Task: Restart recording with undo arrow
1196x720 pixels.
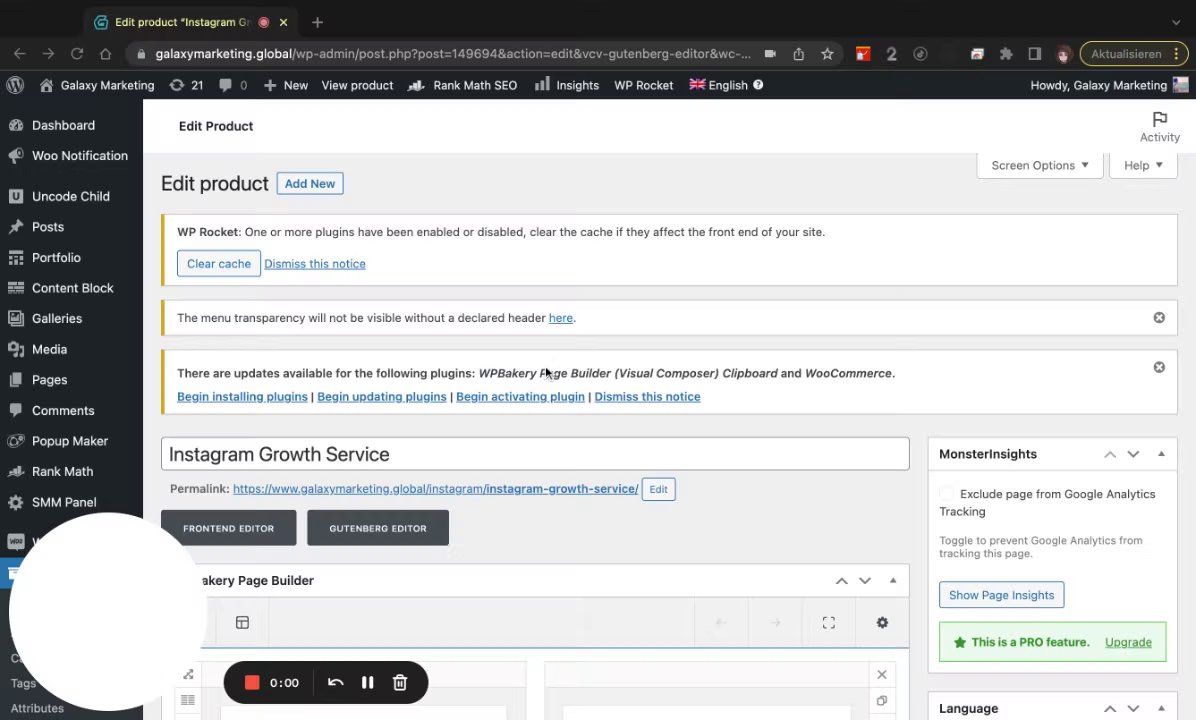Action: (x=336, y=683)
